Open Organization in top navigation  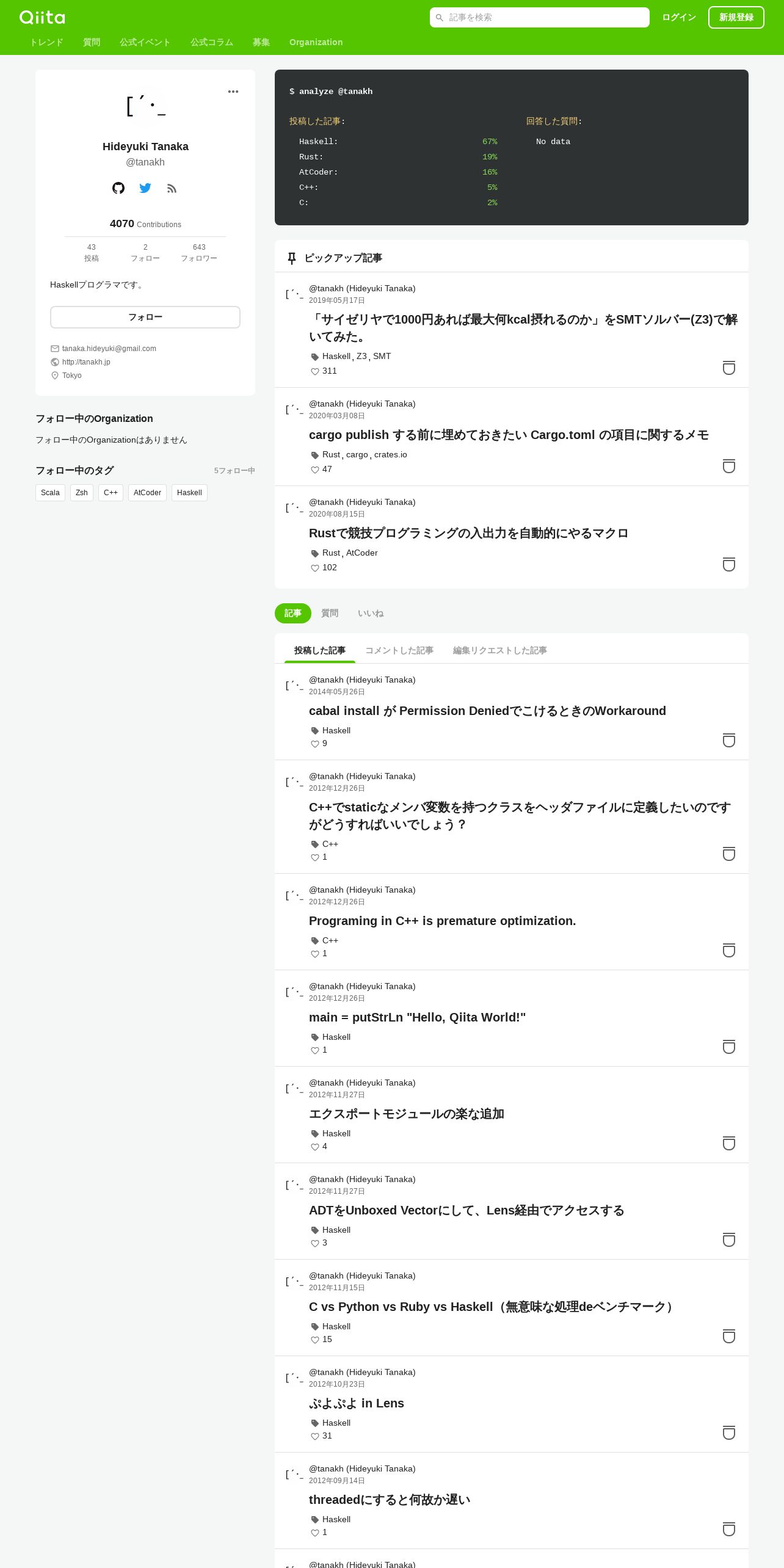(316, 42)
